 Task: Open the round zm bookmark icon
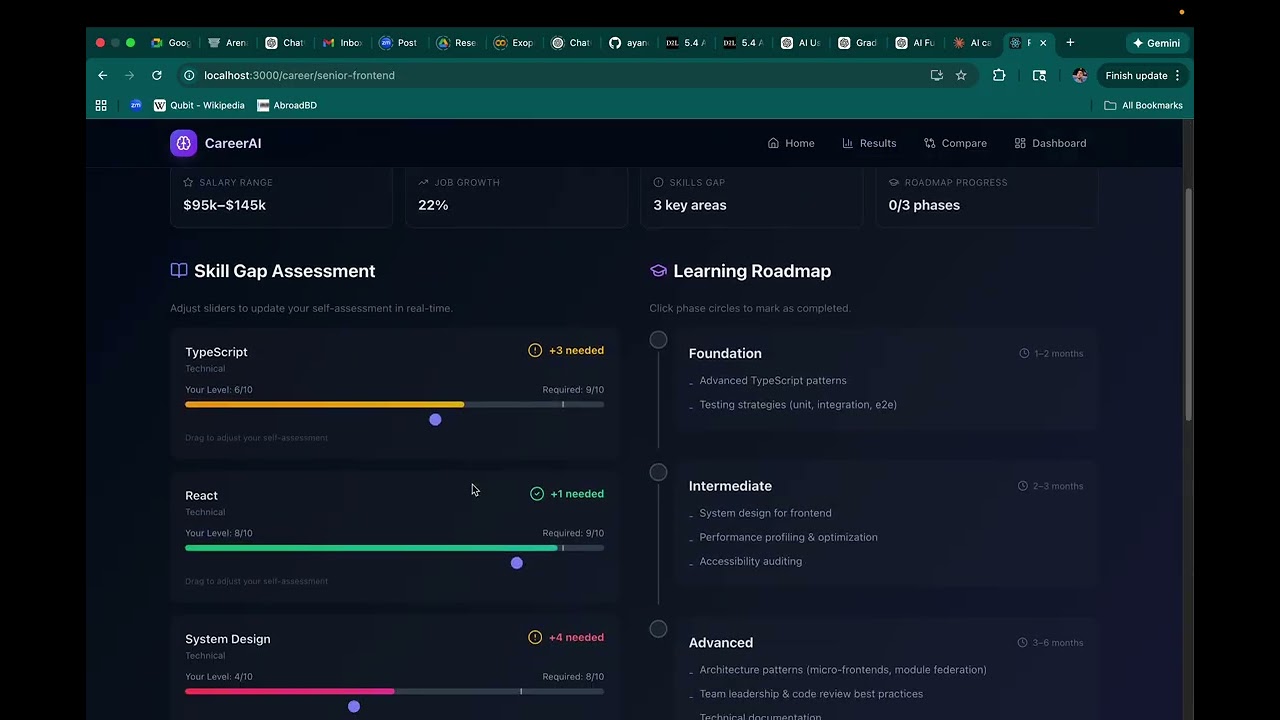[x=136, y=105]
